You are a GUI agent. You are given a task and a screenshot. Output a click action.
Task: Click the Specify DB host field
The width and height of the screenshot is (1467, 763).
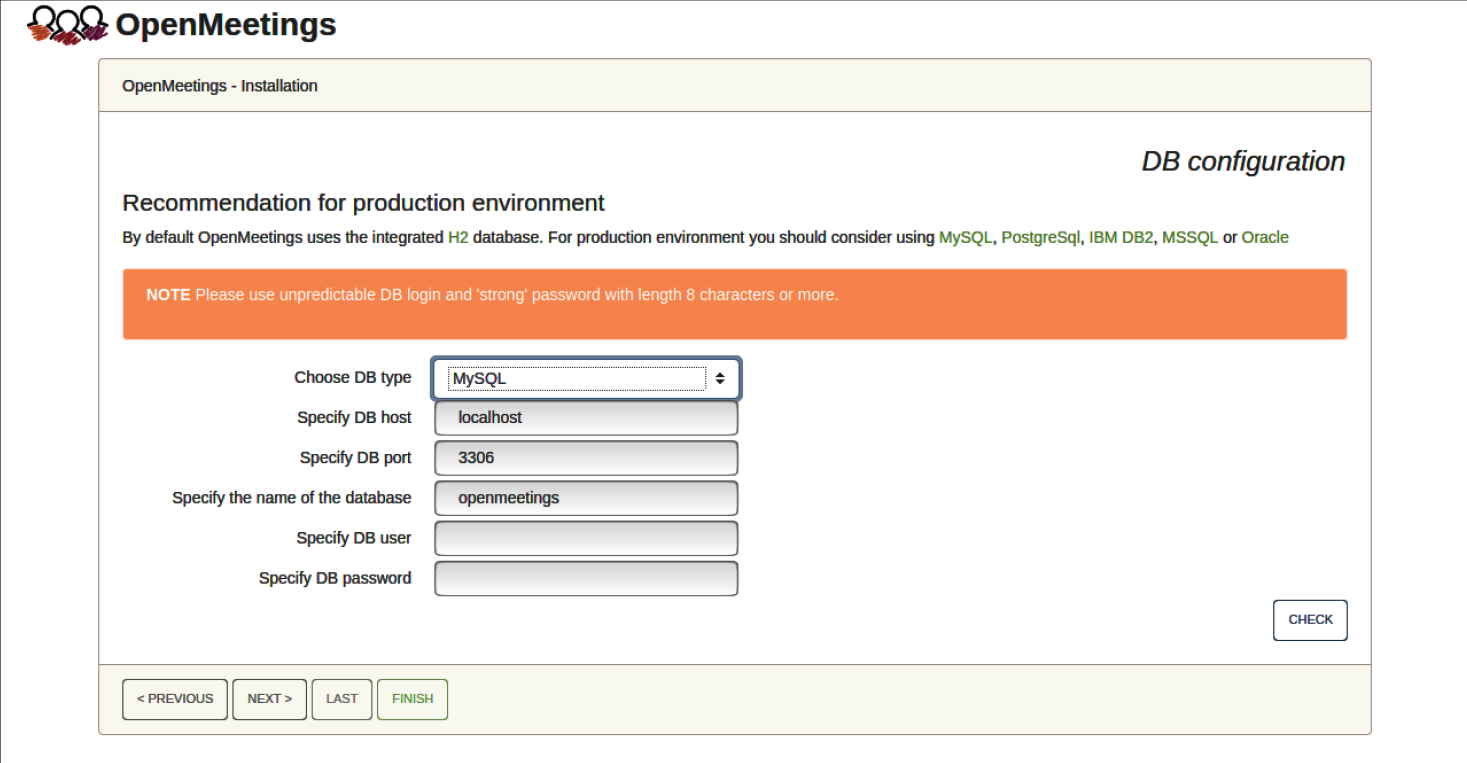click(x=586, y=418)
